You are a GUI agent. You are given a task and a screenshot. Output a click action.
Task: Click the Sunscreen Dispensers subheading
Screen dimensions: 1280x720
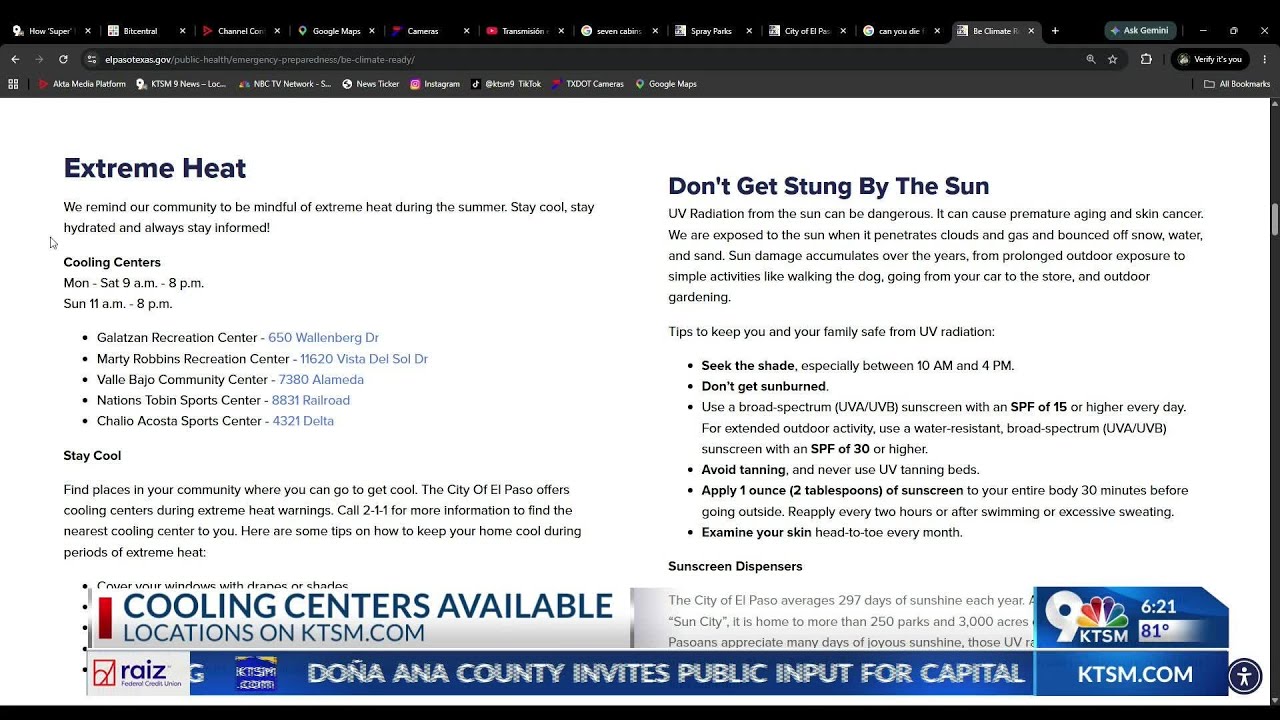point(735,566)
